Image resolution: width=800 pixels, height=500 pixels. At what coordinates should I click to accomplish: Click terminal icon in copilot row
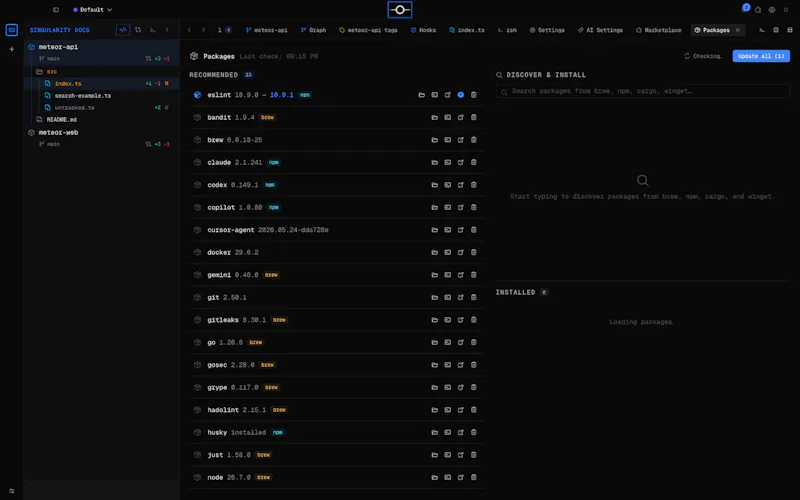pyautogui.click(x=447, y=207)
